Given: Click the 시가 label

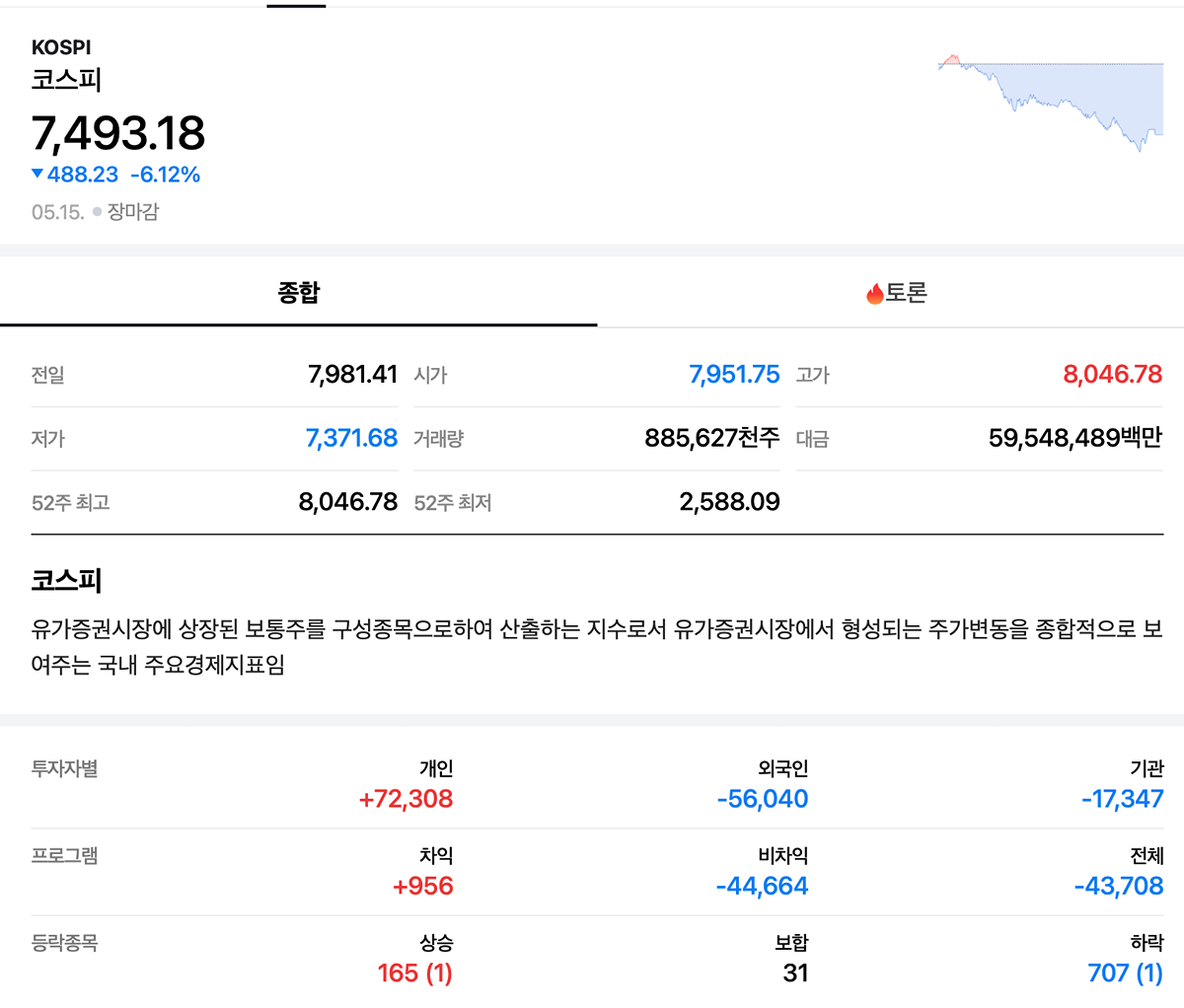Looking at the screenshot, I should 430,376.
